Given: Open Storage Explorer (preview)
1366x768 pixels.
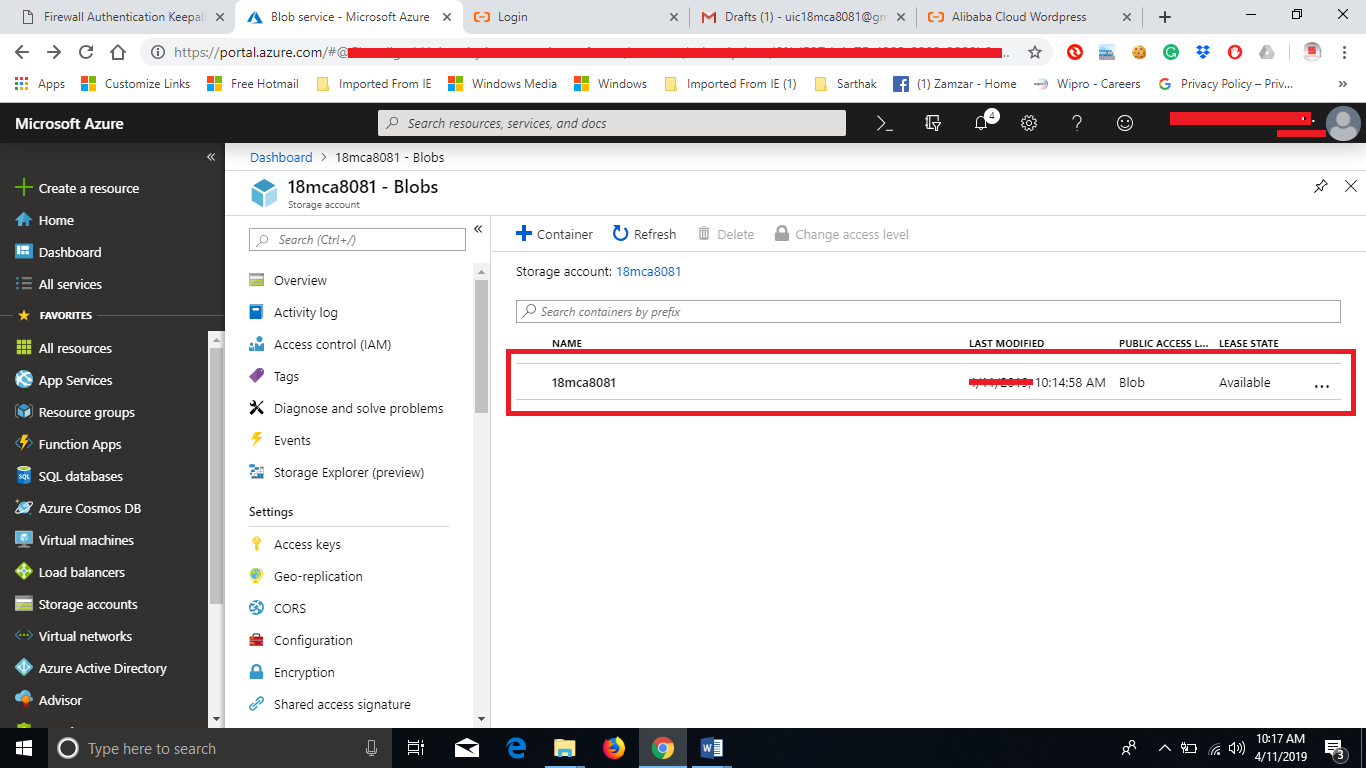Looking at the screenshot, I should tap(336, 472).
